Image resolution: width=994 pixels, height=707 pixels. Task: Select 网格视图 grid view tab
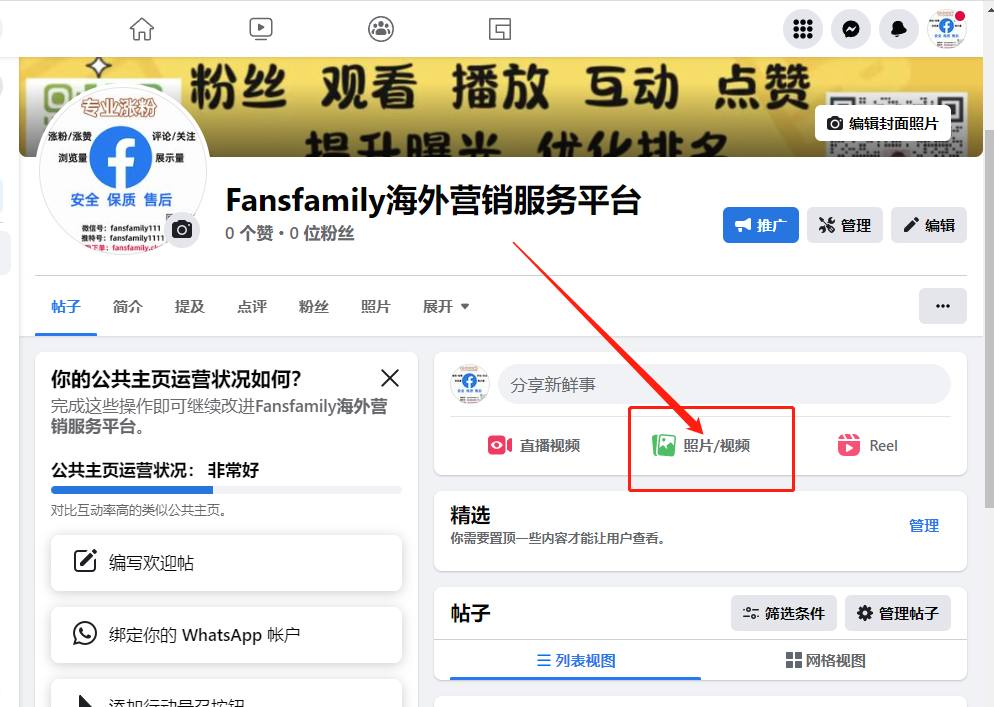pos(825,661)
